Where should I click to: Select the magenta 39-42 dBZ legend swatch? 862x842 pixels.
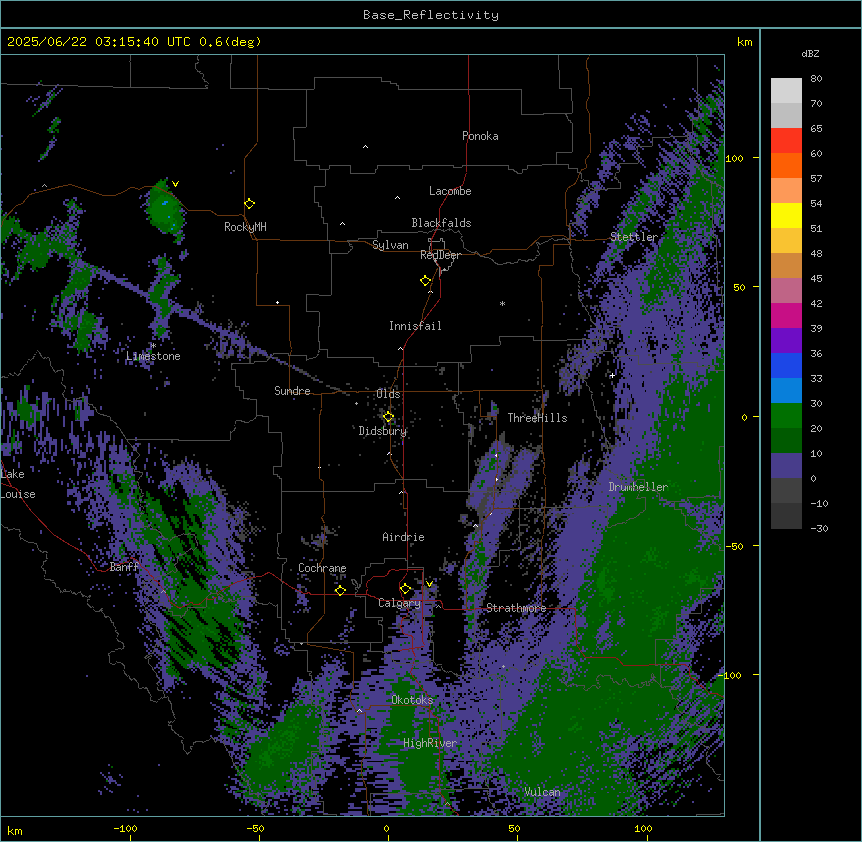pyautogui.click(x=786, y=315)
